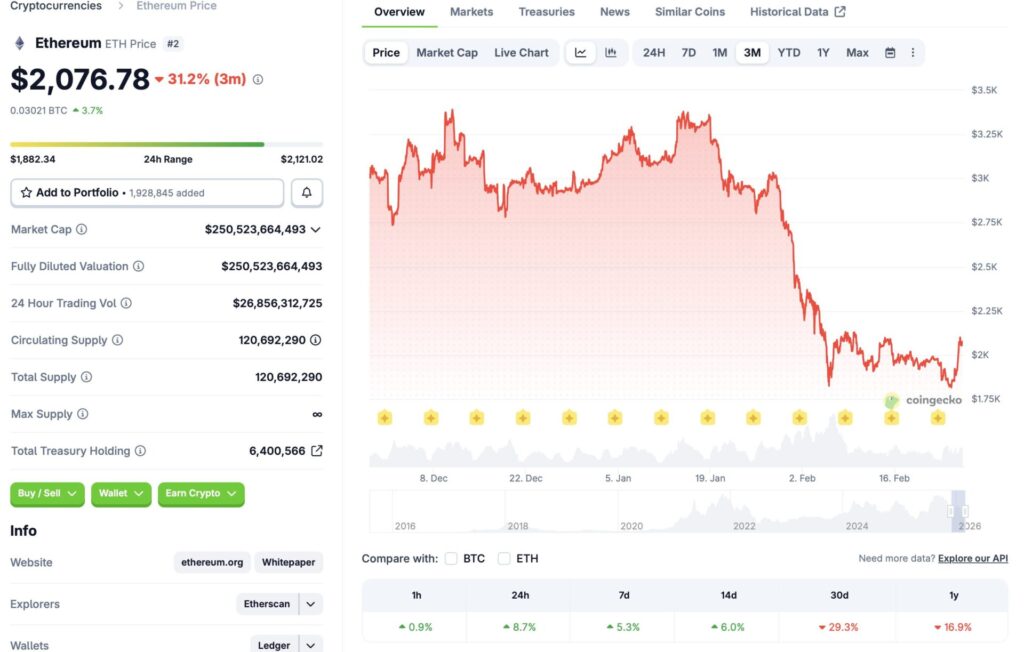Expand the Market Cap value chevron
The width and height of the screenshot is (1024, 652).
coord(316,229)
